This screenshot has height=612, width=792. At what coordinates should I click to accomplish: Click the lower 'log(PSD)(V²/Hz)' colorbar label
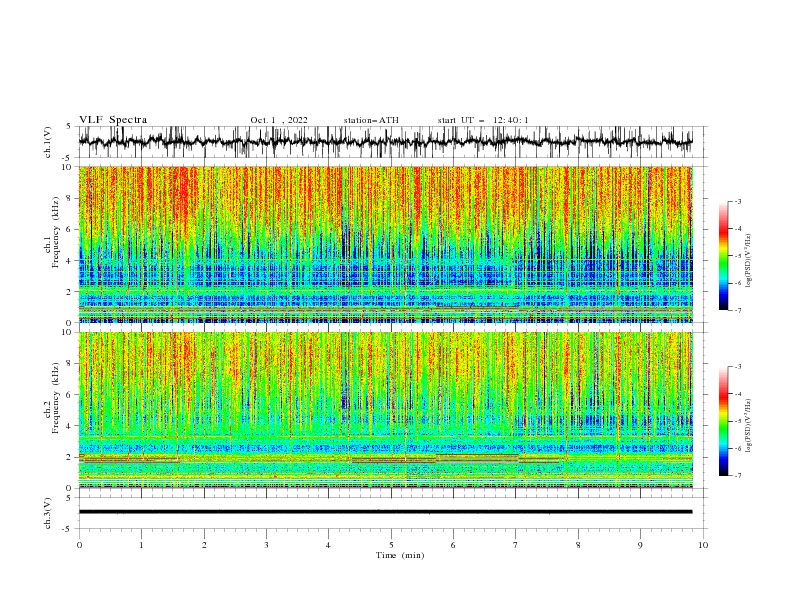pyautogui.click(x=748, y=425)
